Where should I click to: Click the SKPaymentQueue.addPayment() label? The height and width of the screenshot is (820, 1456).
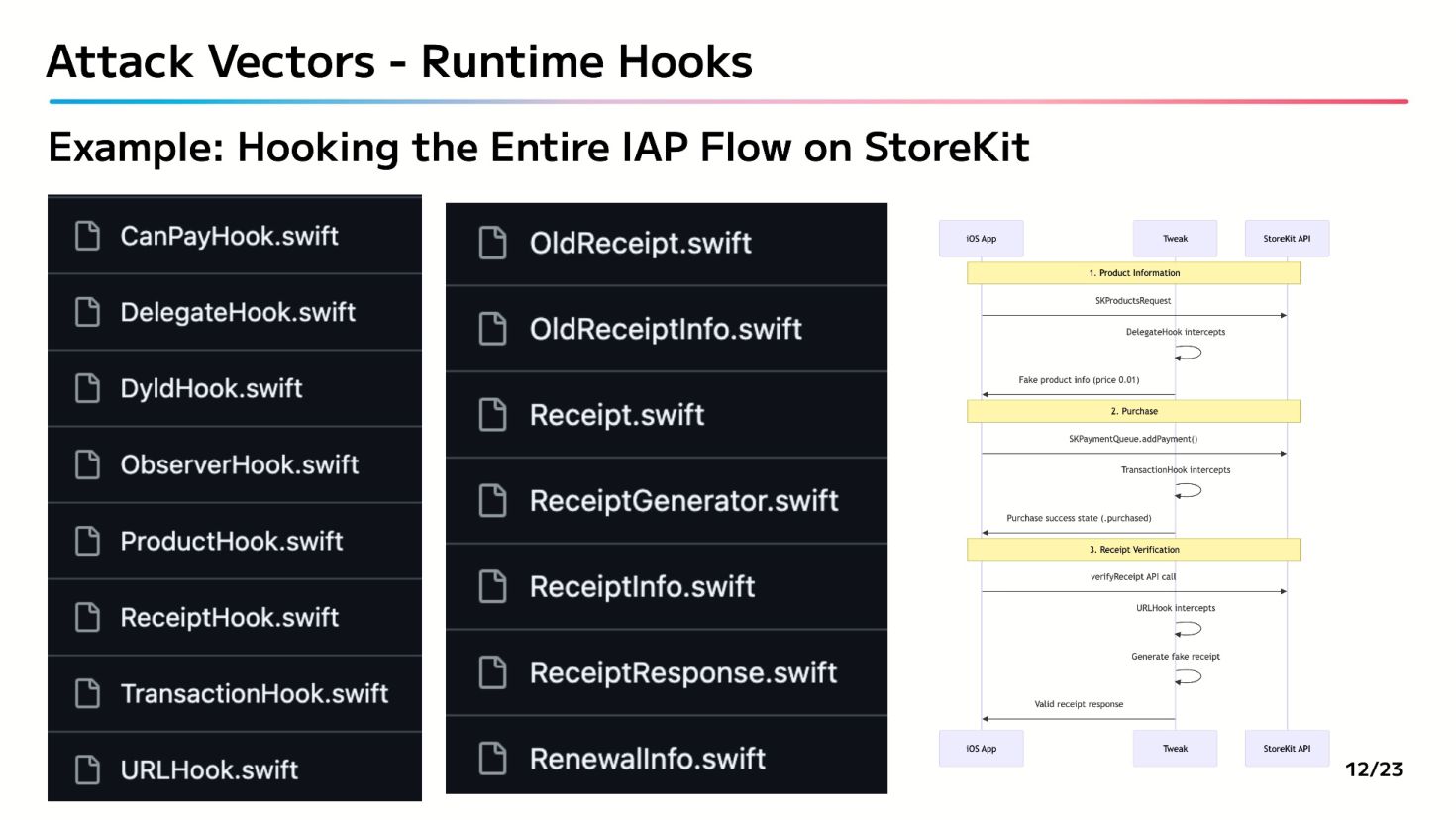click(1133, 439)
